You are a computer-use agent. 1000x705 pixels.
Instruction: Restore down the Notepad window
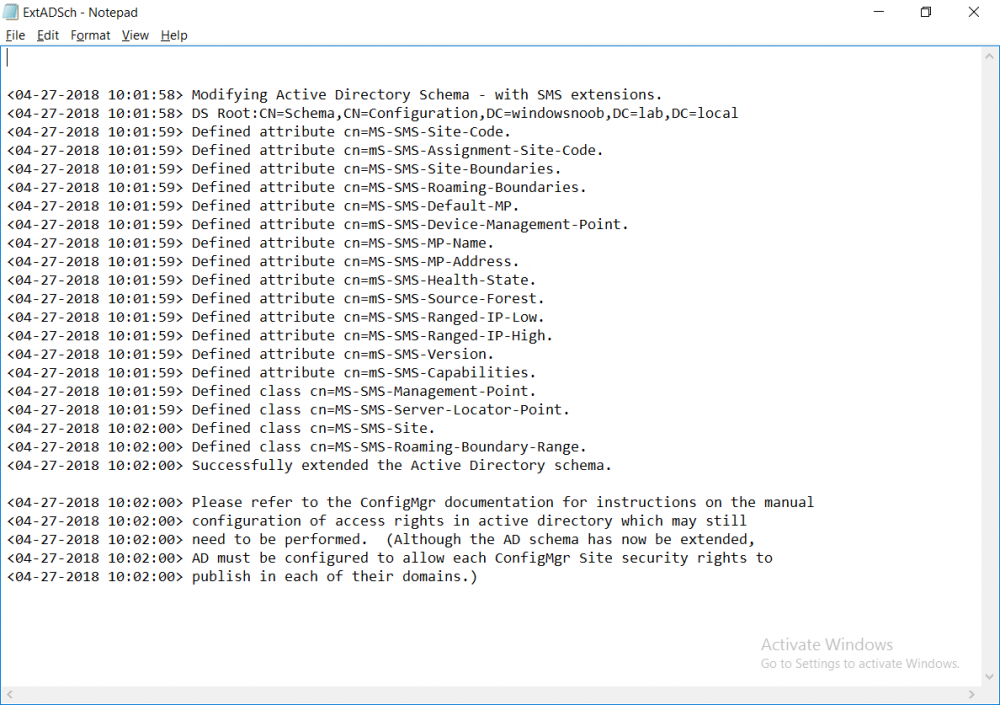click(x=926, y=12)
